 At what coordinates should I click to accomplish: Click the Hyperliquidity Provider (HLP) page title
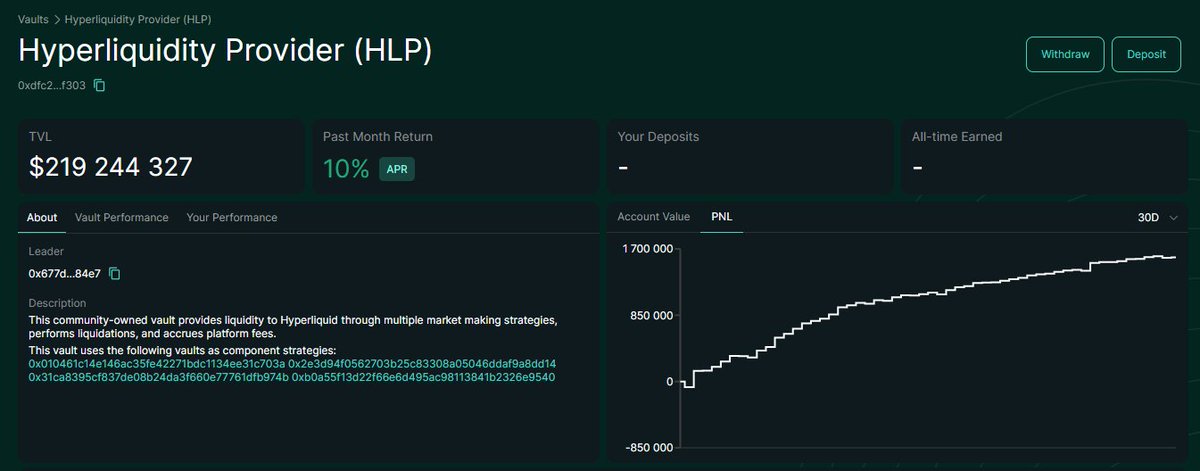click(x=225, y=52)
